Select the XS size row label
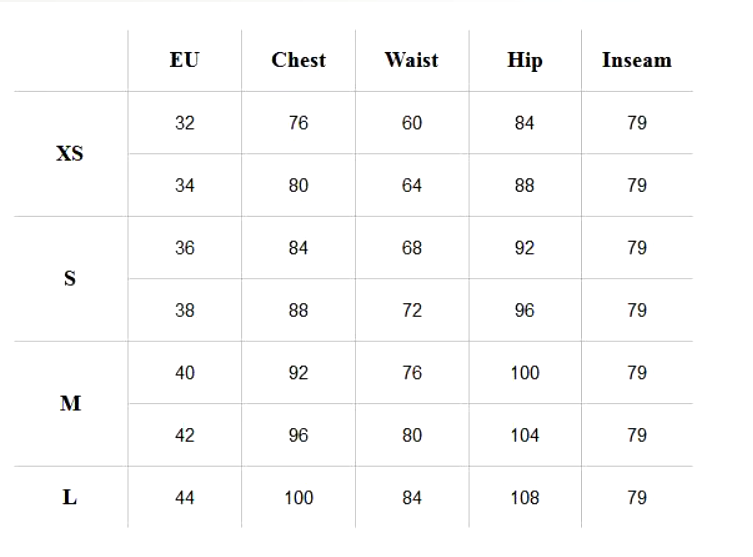Image resolution: width=753 pixels, height=557 pixels. [x=70, y=154]
